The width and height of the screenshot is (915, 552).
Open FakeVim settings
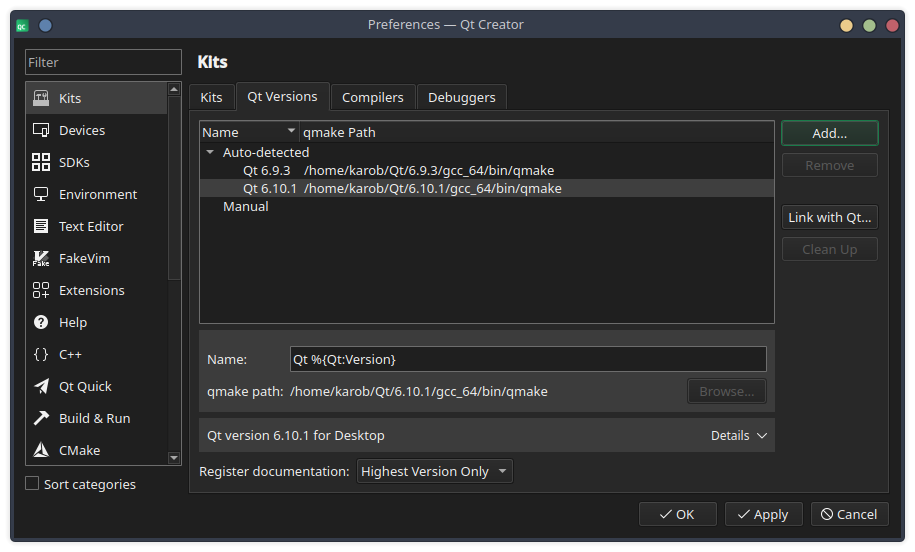(x=84, y=258)
